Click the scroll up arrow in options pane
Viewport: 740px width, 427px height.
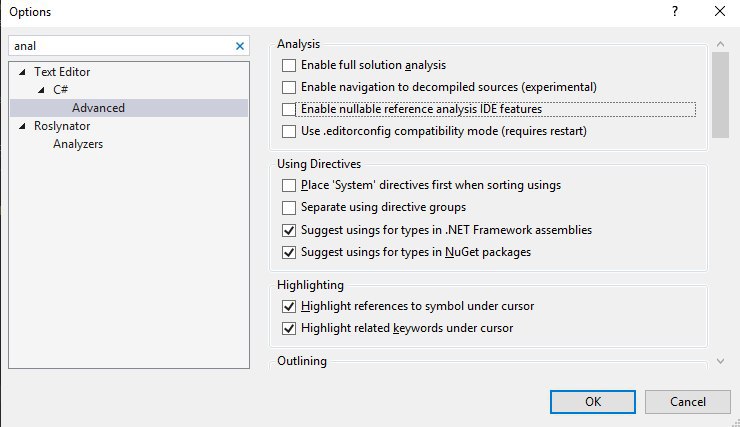pos(720,44)
